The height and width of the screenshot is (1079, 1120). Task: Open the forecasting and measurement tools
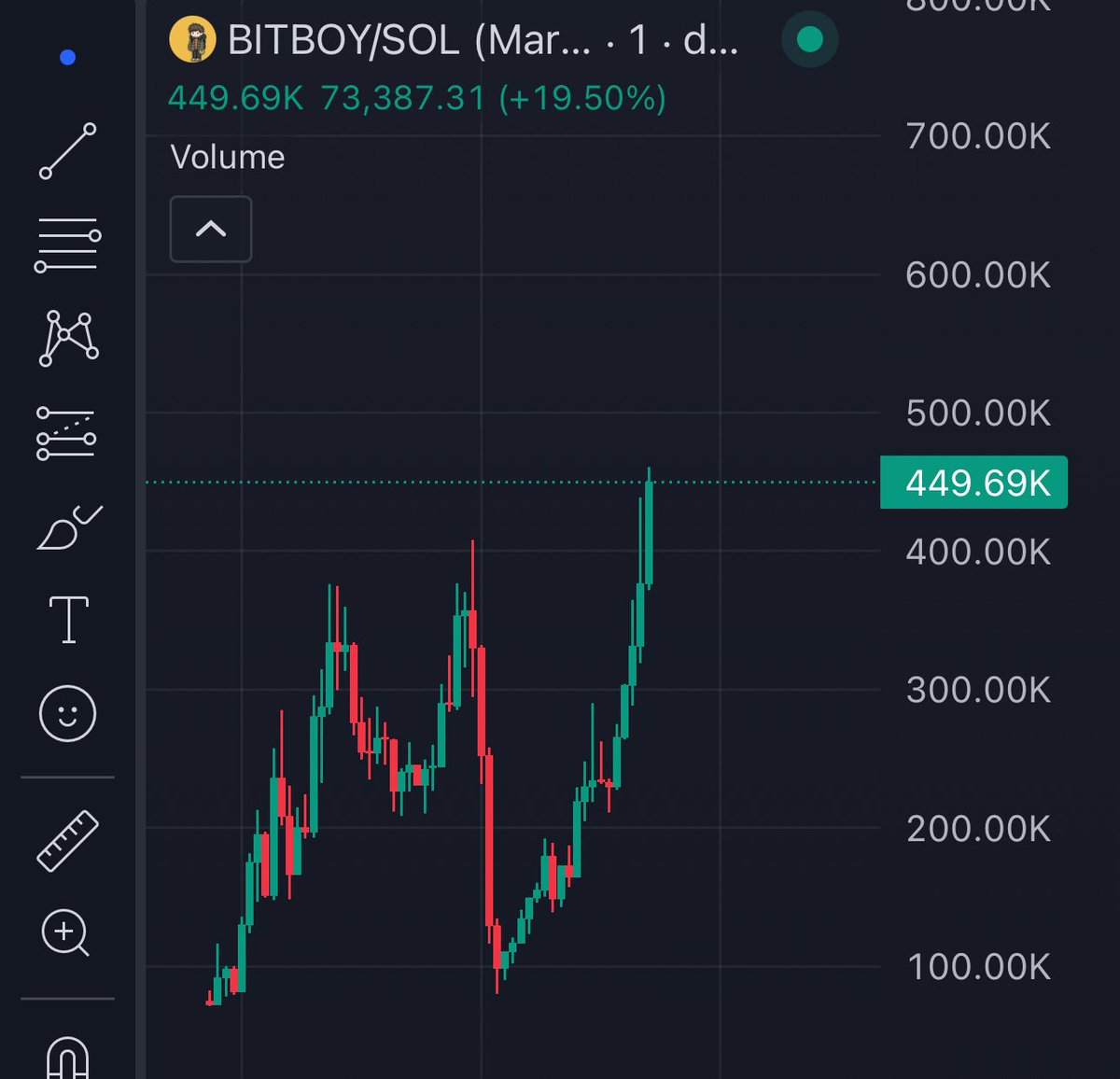tap(66, 434)
